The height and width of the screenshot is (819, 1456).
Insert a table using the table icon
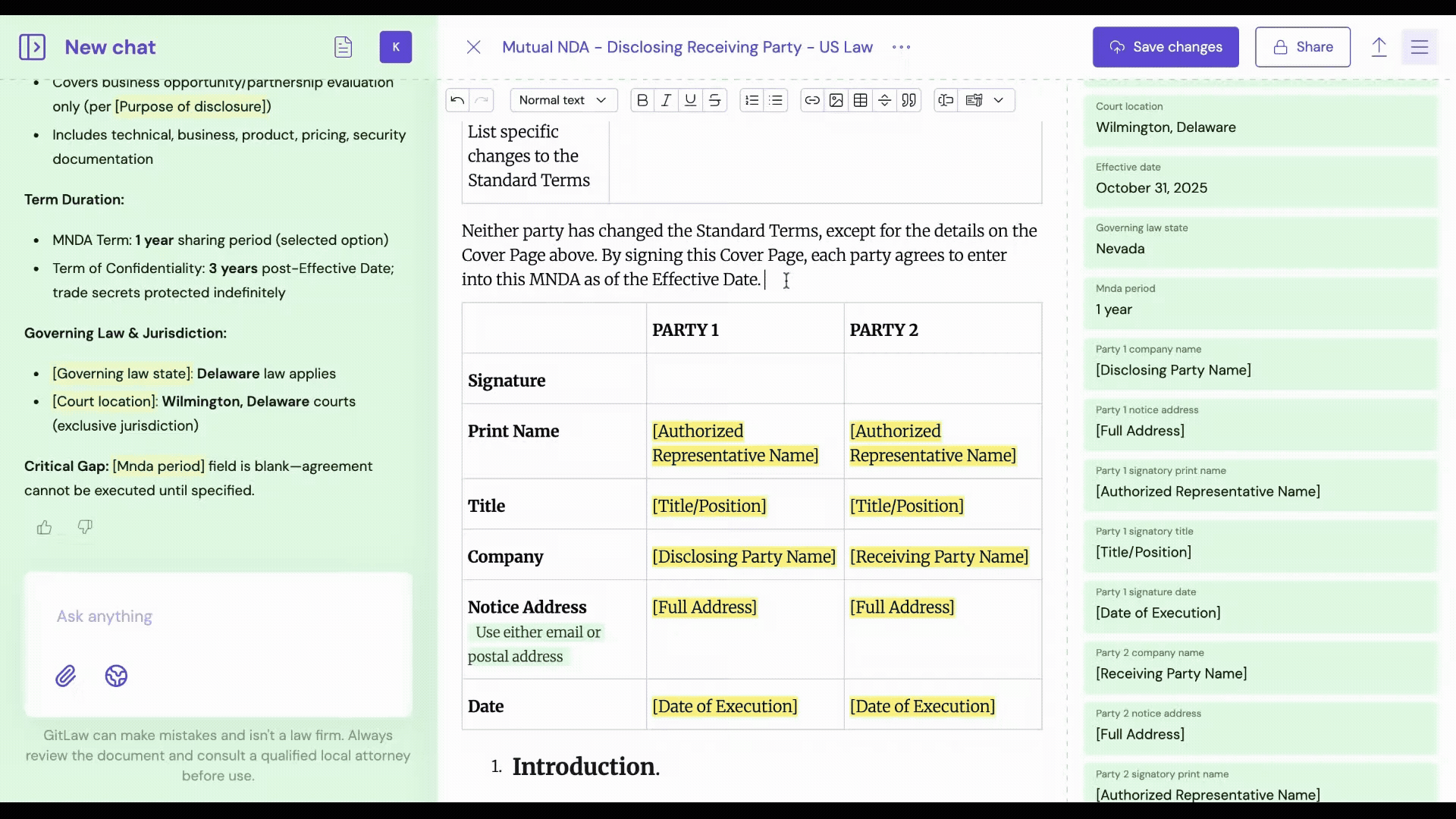coord(861,100)
